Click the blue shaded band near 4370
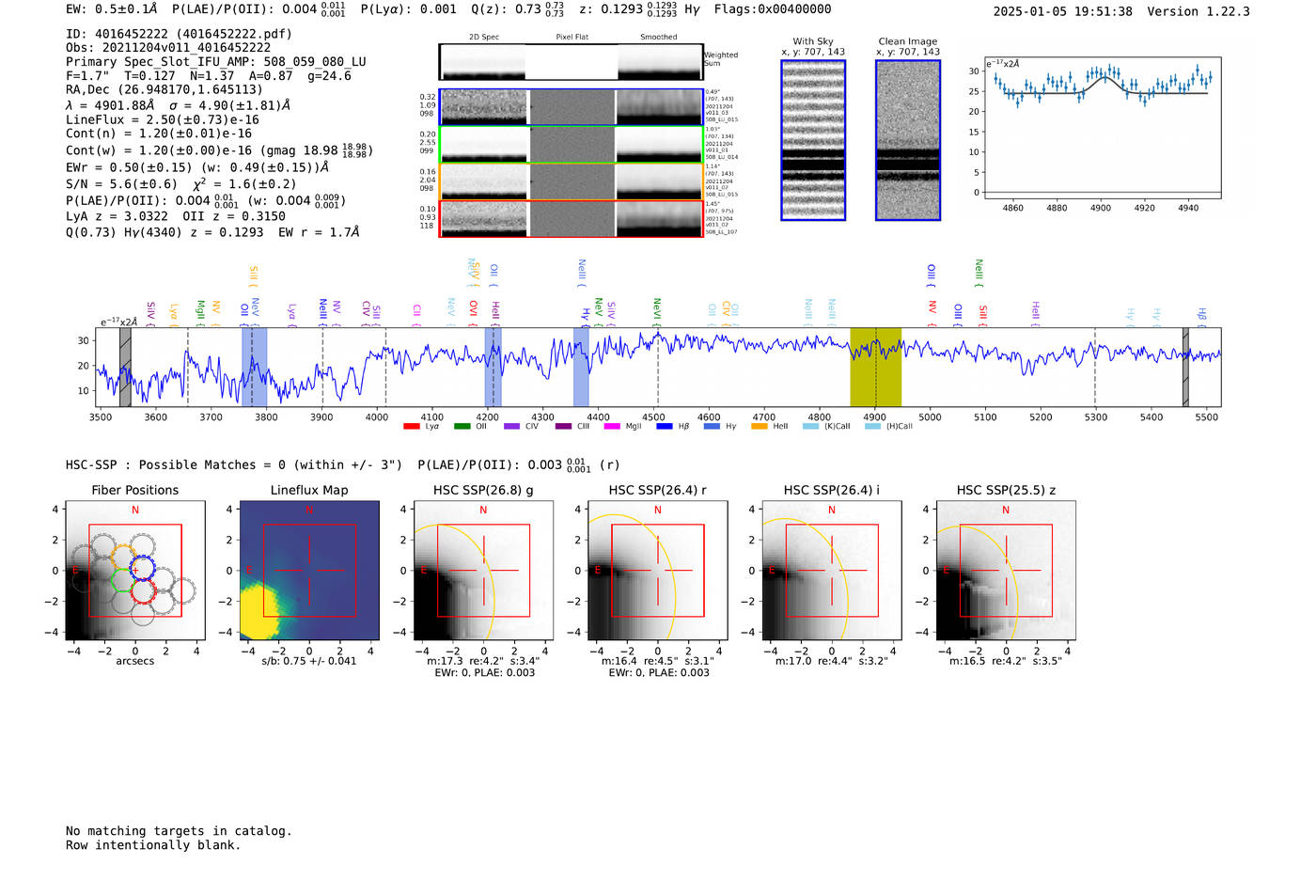 (x=581, y=368)
